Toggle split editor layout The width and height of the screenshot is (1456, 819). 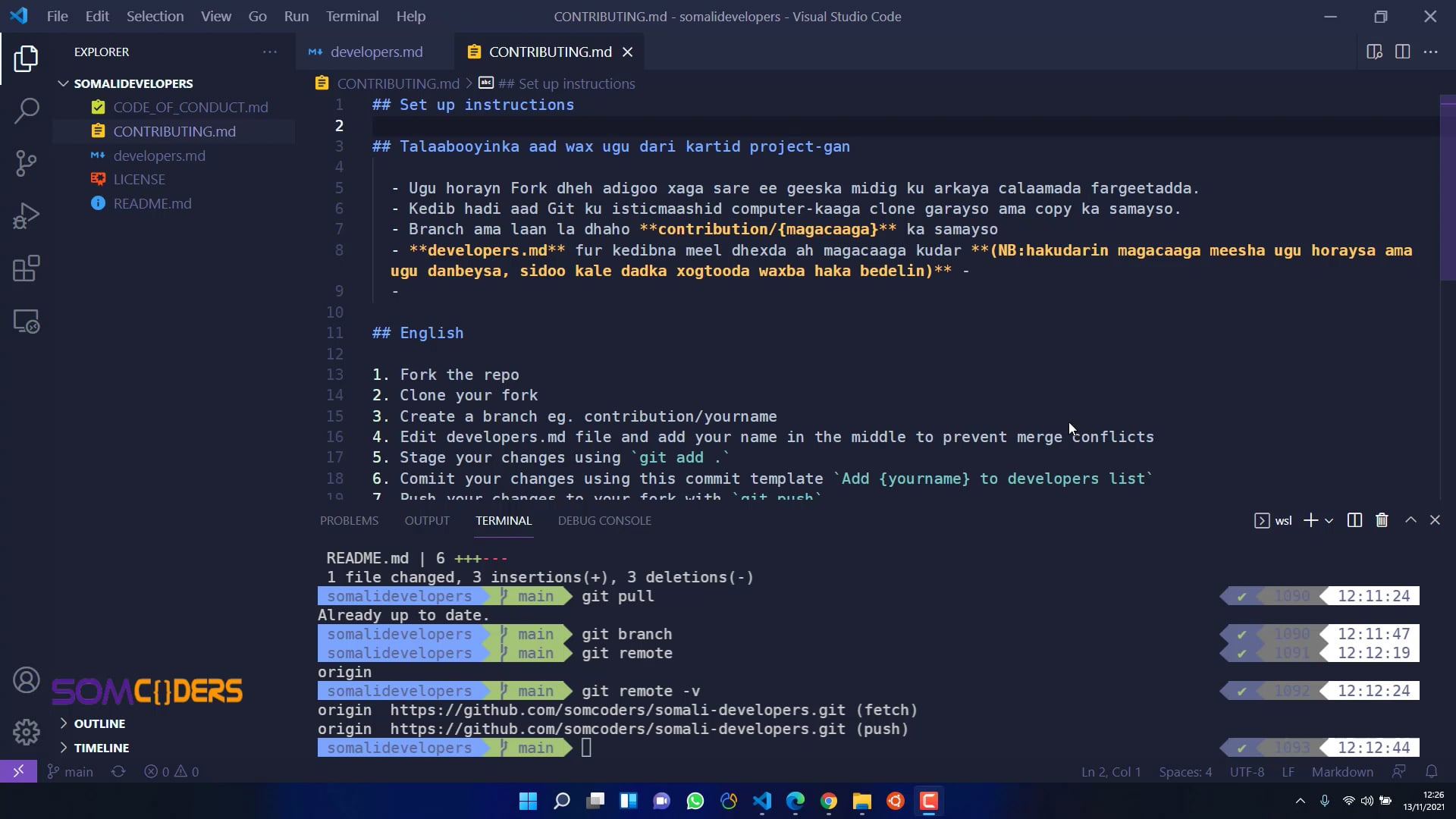point(1402,52)
